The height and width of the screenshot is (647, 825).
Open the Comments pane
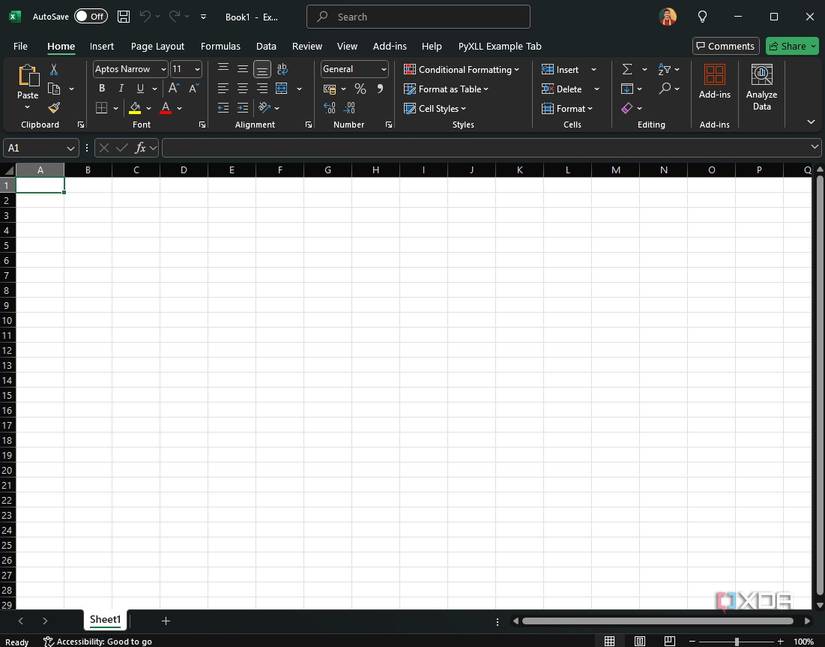pyautogui.click(x=725, y=46)
